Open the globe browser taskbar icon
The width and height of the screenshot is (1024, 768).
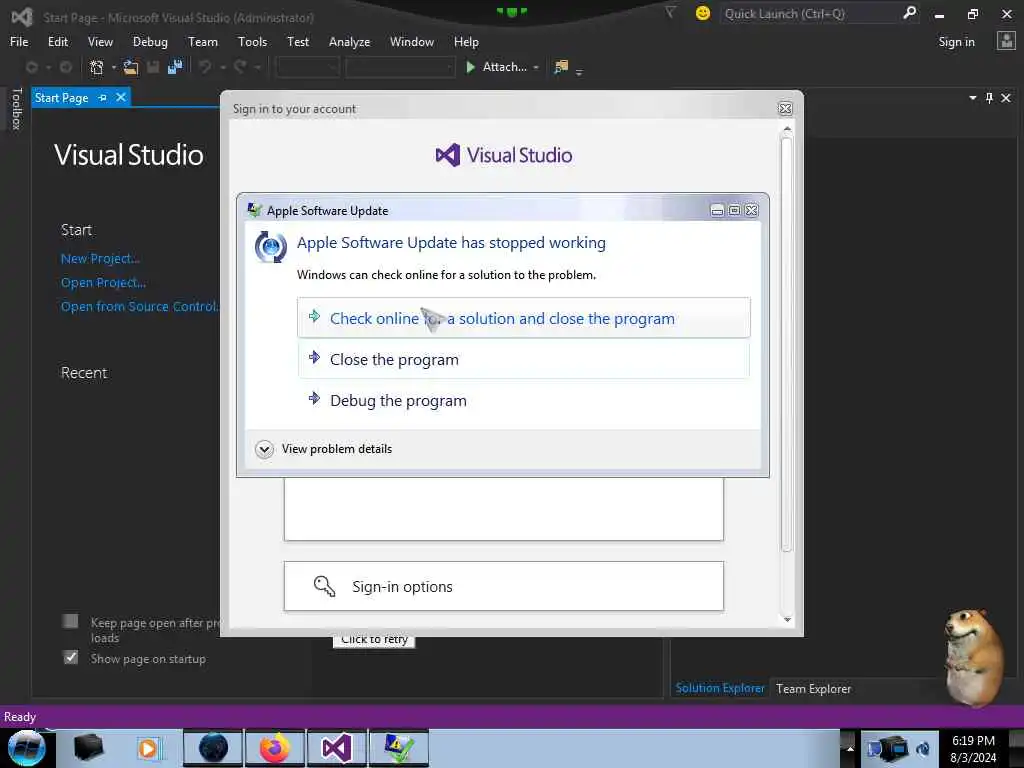coord(213,748)
